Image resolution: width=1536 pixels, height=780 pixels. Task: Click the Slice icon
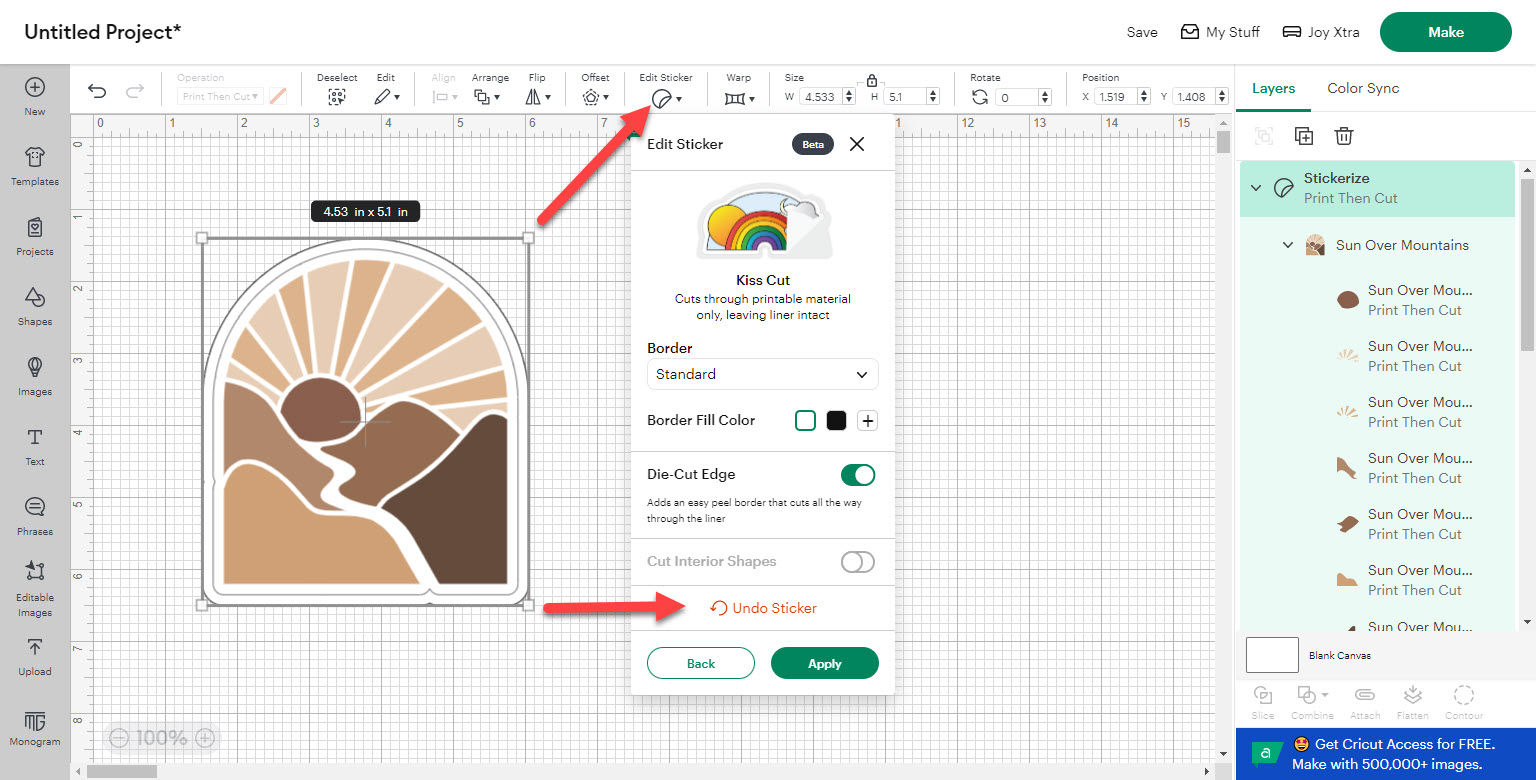(1263, 694)
